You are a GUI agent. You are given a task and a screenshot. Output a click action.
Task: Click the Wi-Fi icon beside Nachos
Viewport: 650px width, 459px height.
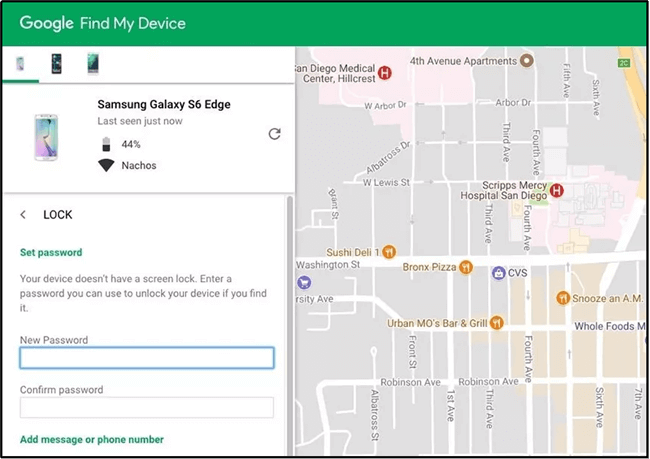pyautogui.click(x=106, y=166)
